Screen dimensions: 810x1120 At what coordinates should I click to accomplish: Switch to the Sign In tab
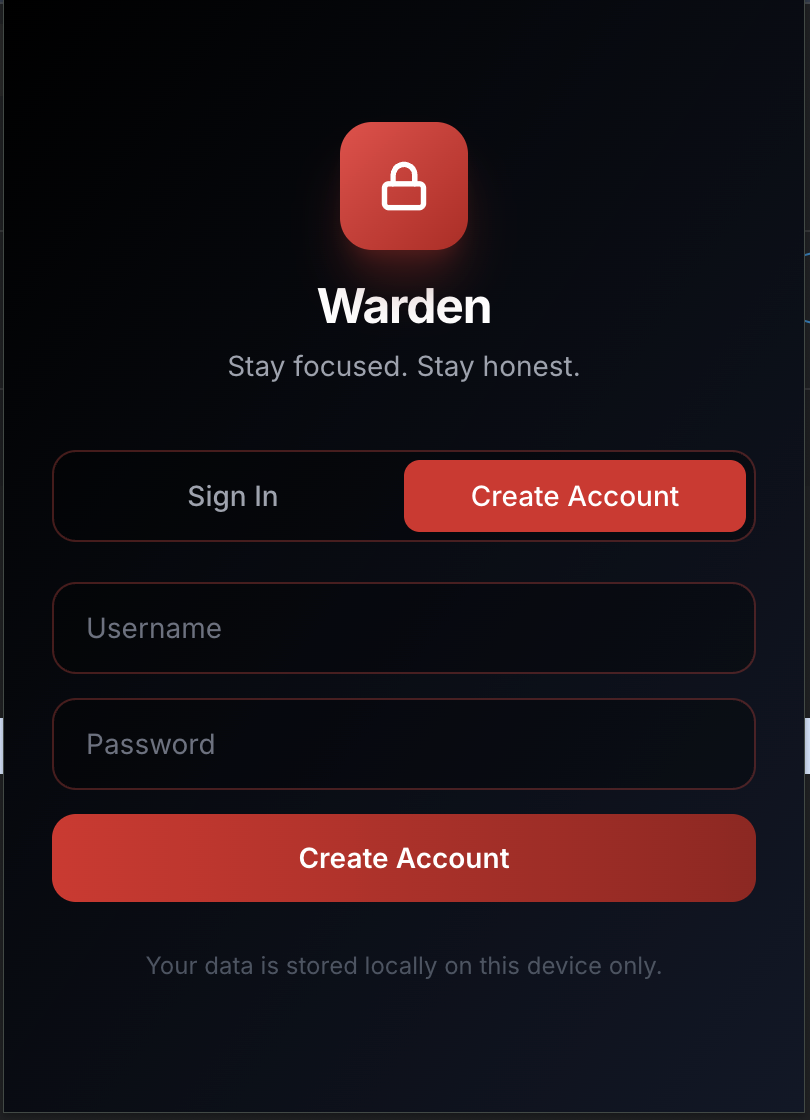tap(233, 496)
